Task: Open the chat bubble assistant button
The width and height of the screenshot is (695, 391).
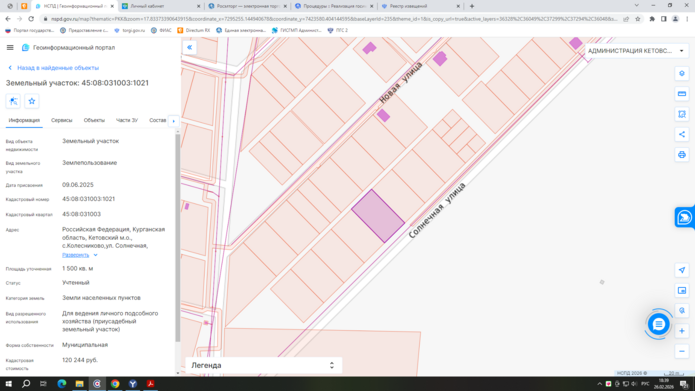Action: 658,324
